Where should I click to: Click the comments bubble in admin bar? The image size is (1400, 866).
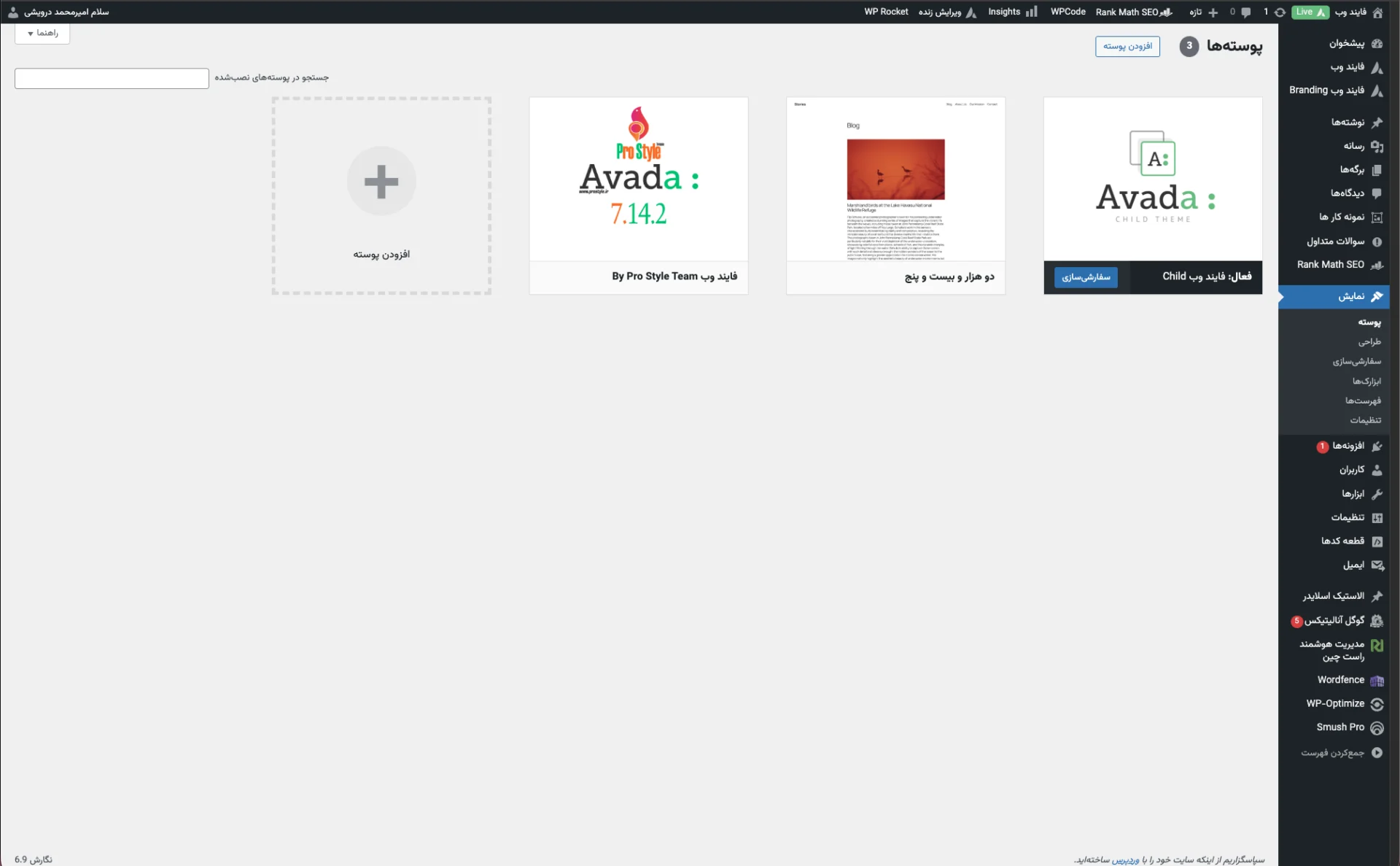coord(1246,12)
